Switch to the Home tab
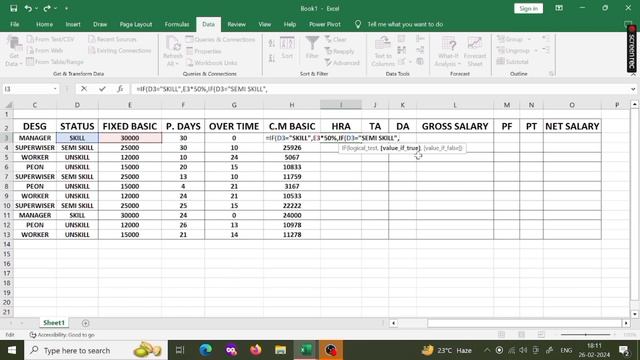The height and width of the screenshot is (360, 640). click(x=44, y=24)
